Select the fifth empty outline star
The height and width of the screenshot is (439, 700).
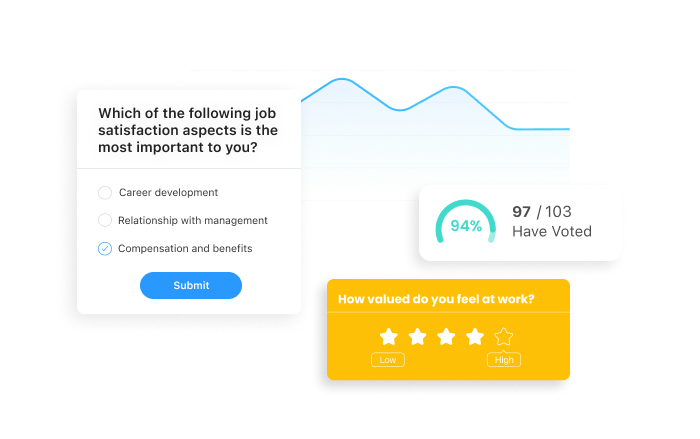click(504, 336)
